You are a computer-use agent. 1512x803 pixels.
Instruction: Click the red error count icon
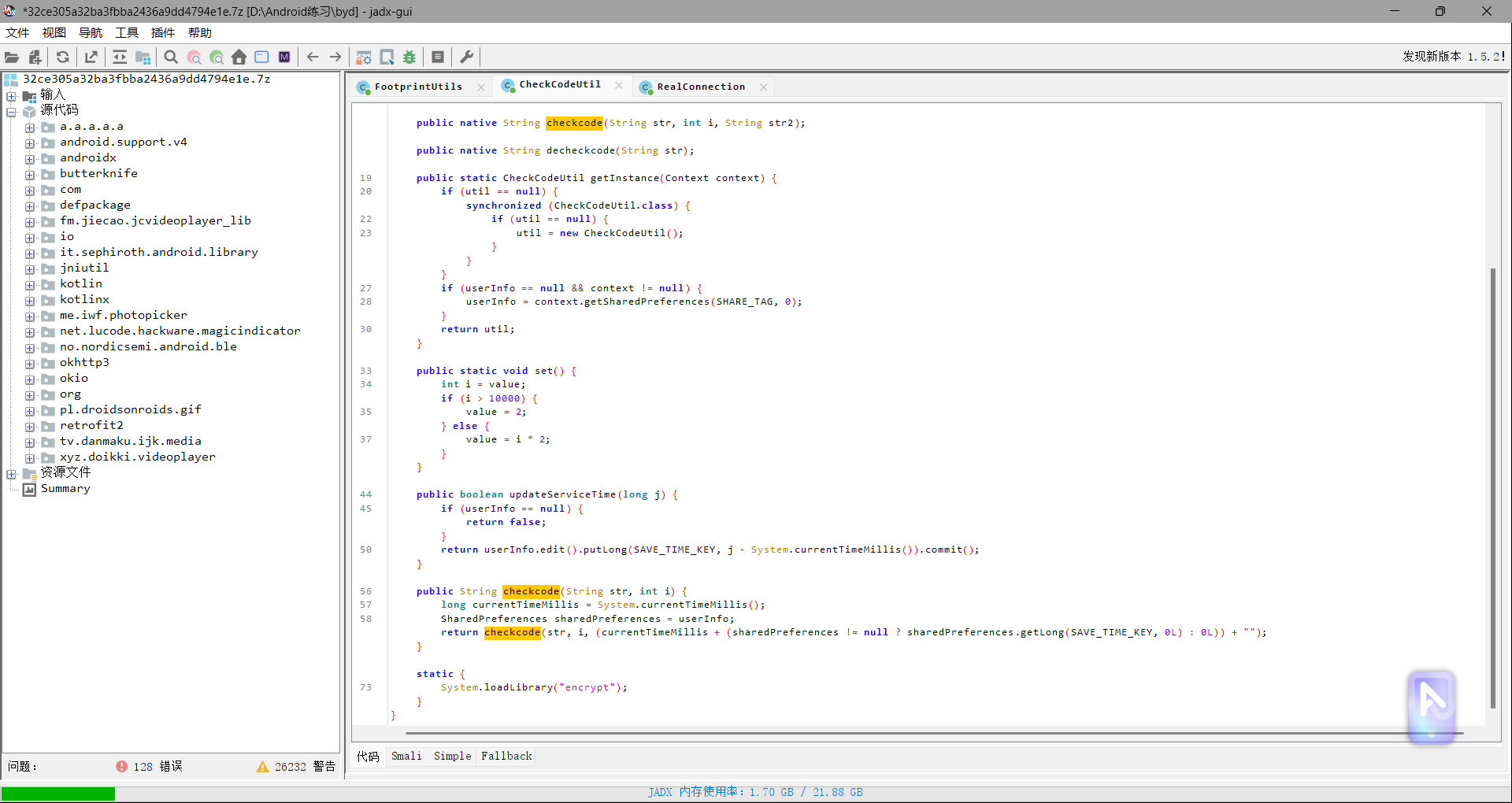(121, 766)
